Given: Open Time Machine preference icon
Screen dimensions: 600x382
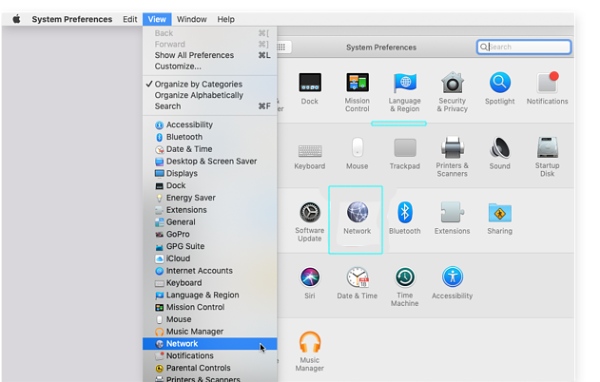Looking at the screenshot, I should [x=405, y=277].
